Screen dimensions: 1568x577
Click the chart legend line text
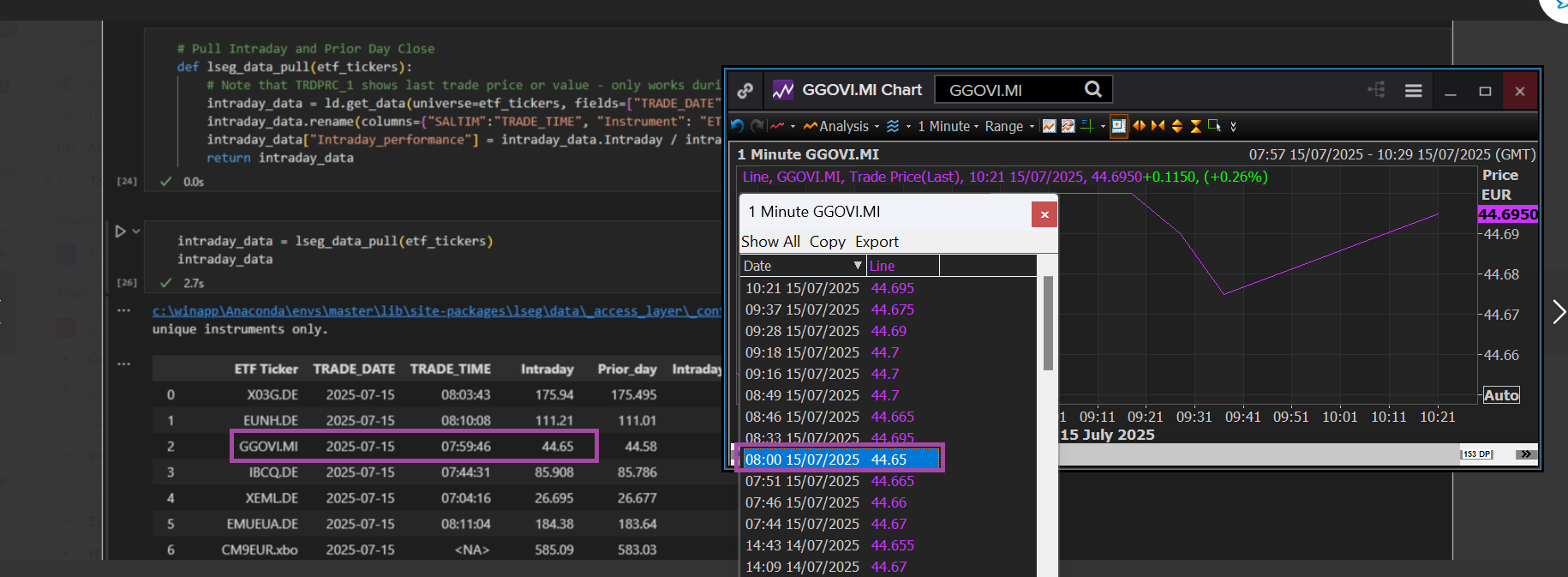click(1004, 177)
